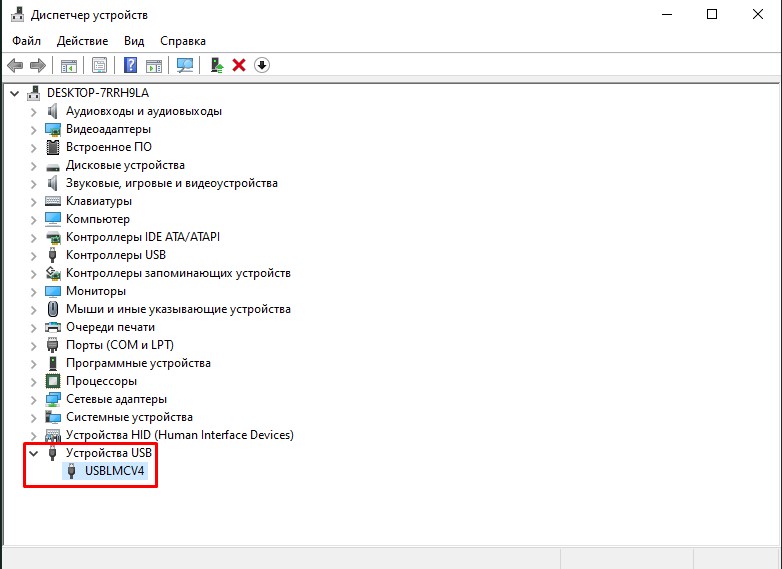Open the Вид menu
This screenshot has width=782, height=569.
(134, 41)
